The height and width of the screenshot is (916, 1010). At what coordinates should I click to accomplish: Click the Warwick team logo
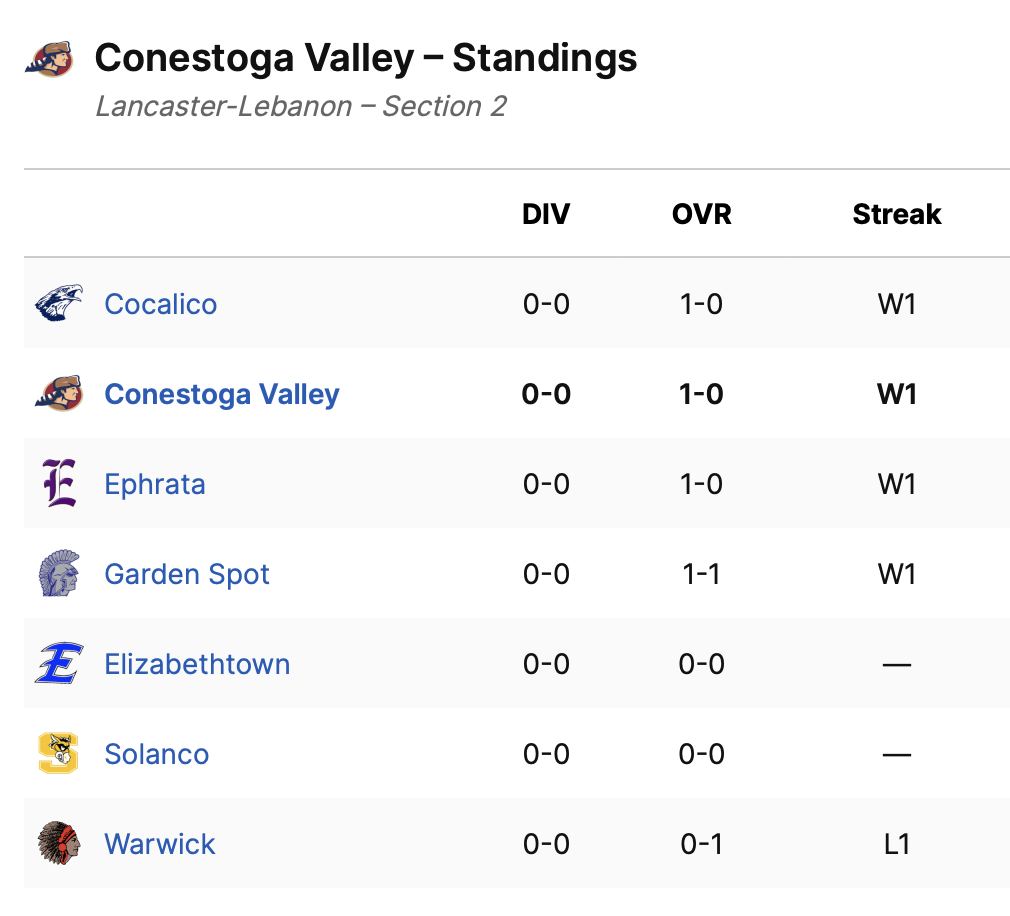(x=59, y=843)
